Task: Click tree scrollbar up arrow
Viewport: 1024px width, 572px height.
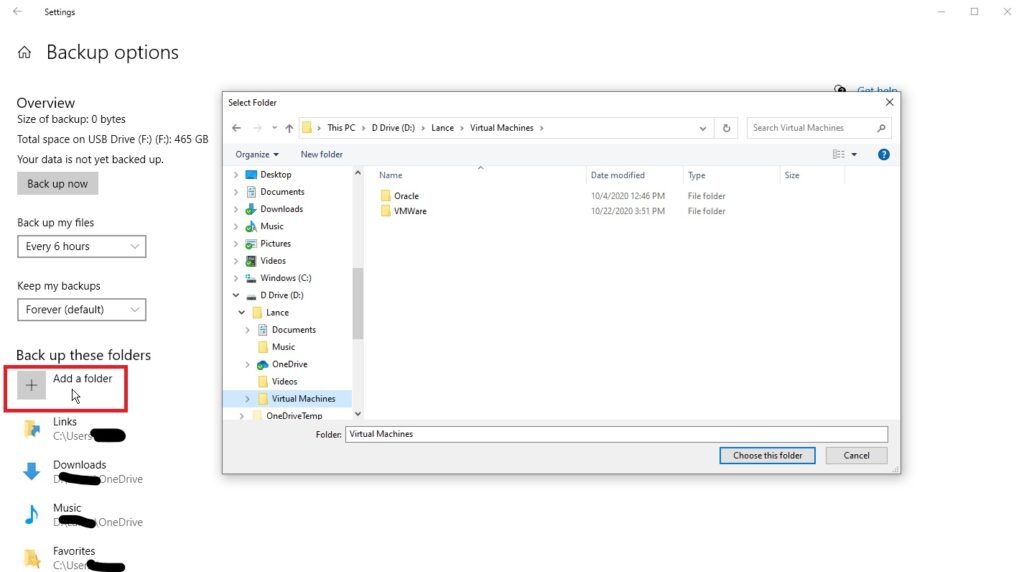Action: pos(358,173)
